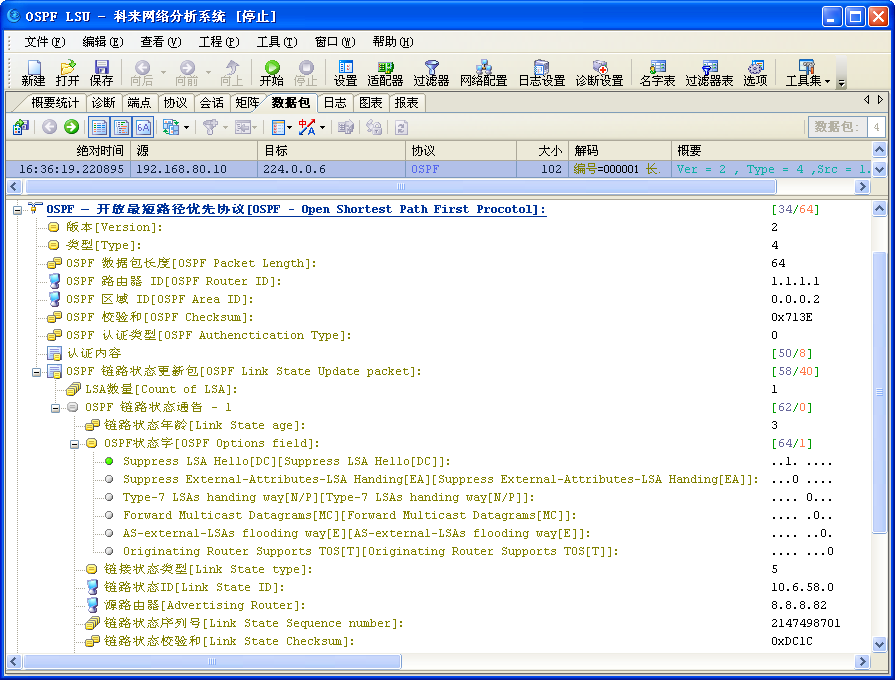Open the 工具(T) menu

coord(276,41)
